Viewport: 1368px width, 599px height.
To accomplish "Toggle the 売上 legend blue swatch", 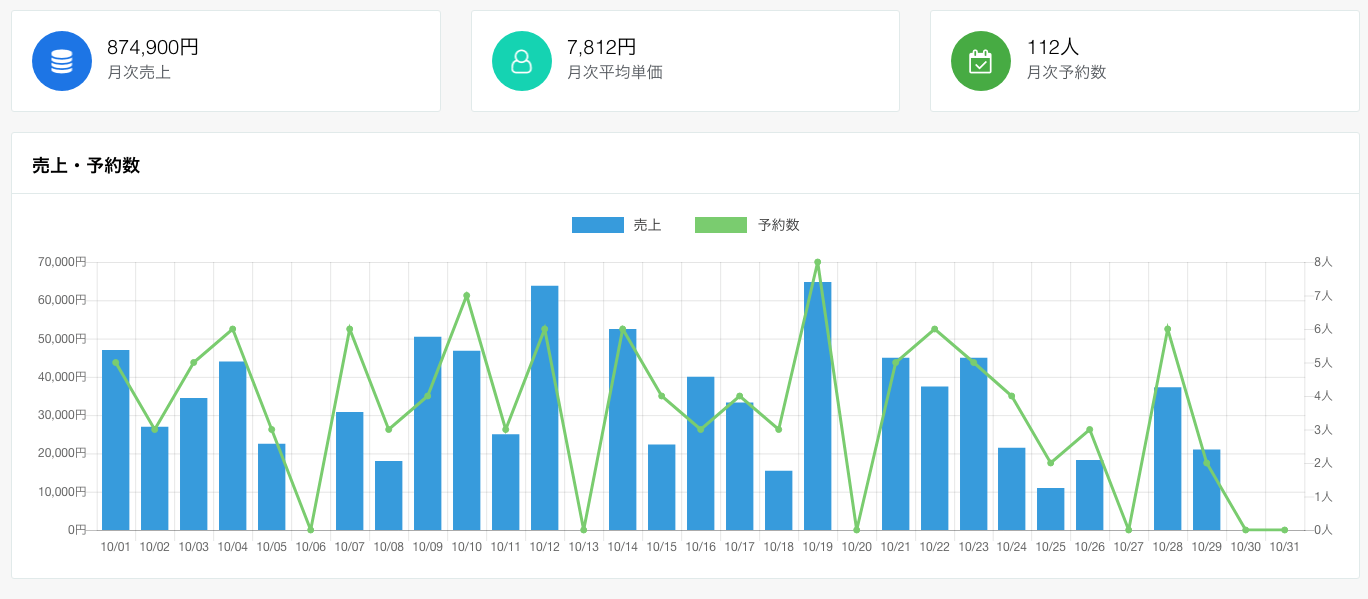I will click(597, 225).
